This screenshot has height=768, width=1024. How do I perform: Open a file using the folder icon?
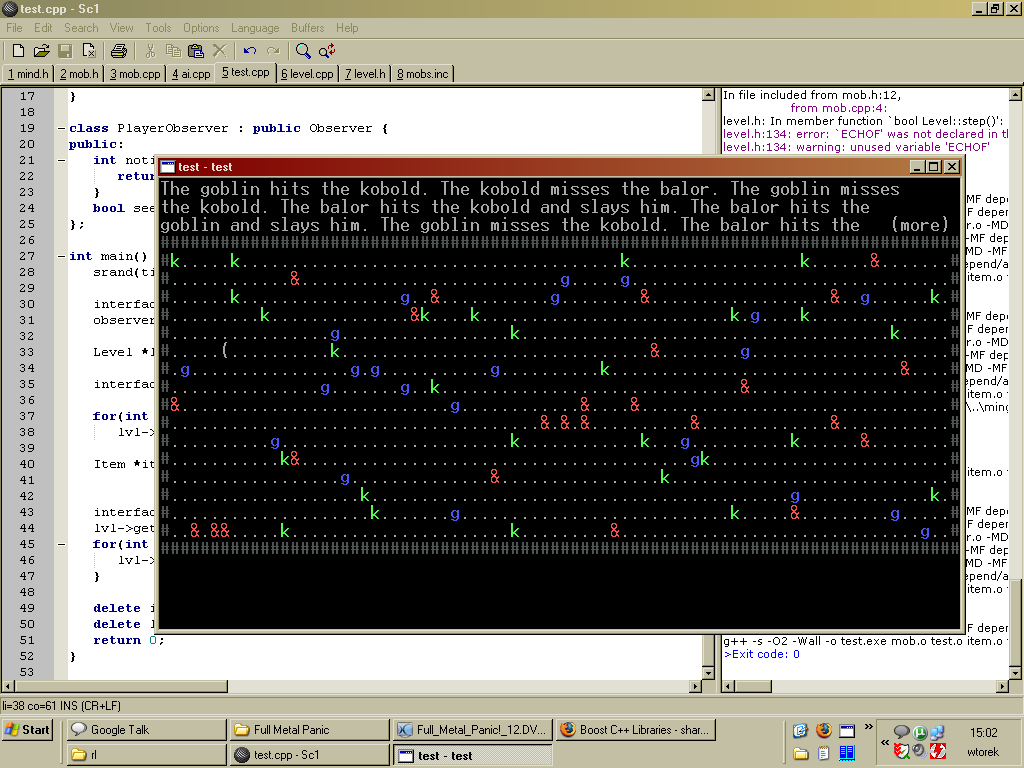click(x=41, y=50)
